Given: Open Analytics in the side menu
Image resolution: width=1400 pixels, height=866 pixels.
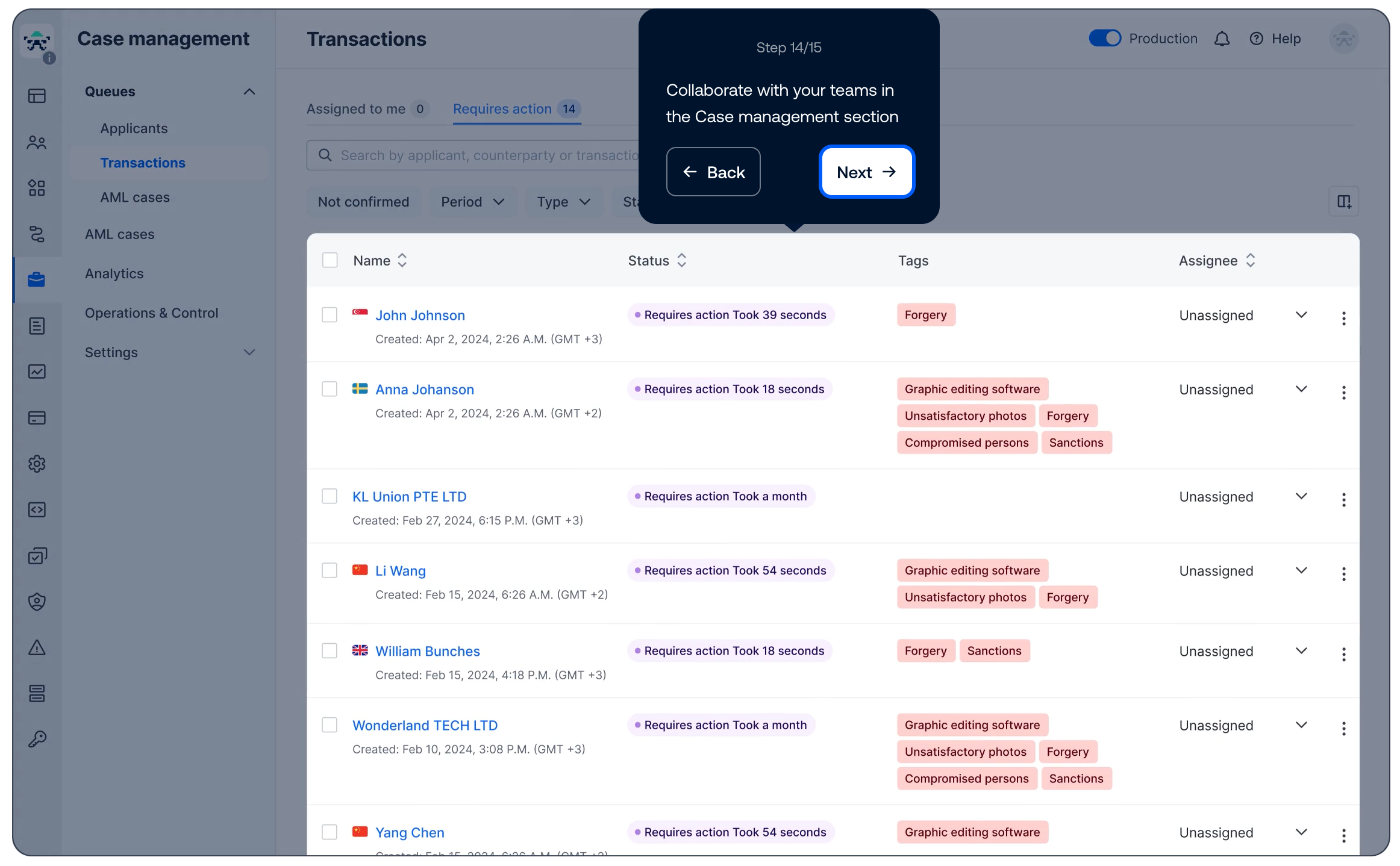Looking at the screenshot, I should [114, 273].
